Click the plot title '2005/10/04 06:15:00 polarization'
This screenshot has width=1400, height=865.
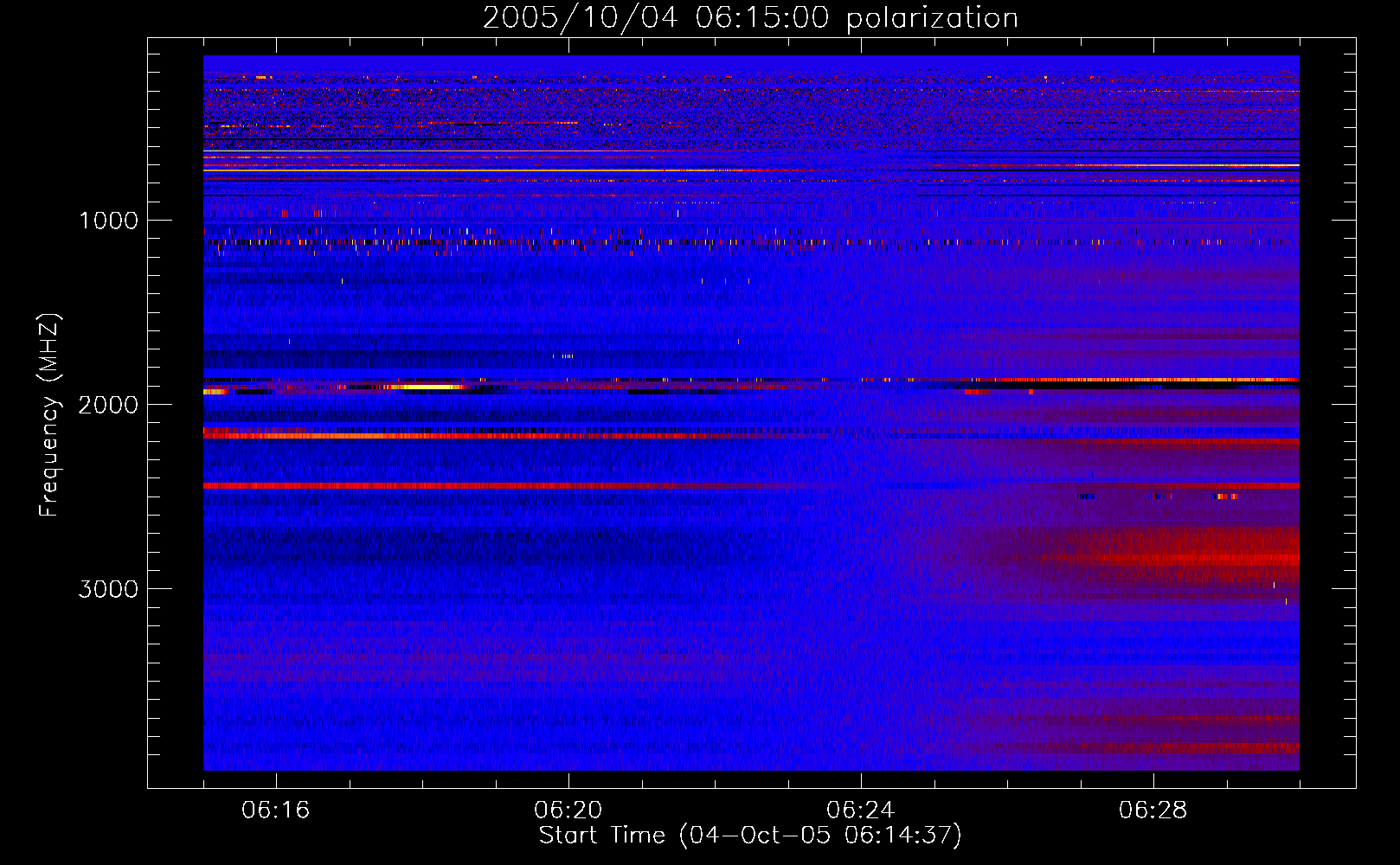(750, 18)
